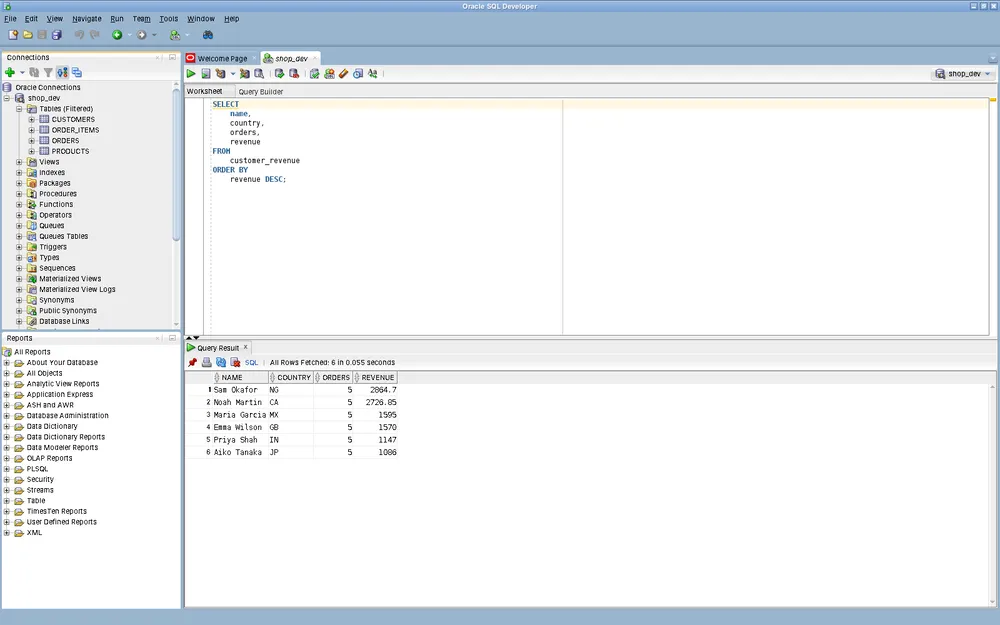Image resolution: width=1000 pixels, height=625 pixels.
Task: Switch to the Welcome Page tab
Action: point(221,58)
